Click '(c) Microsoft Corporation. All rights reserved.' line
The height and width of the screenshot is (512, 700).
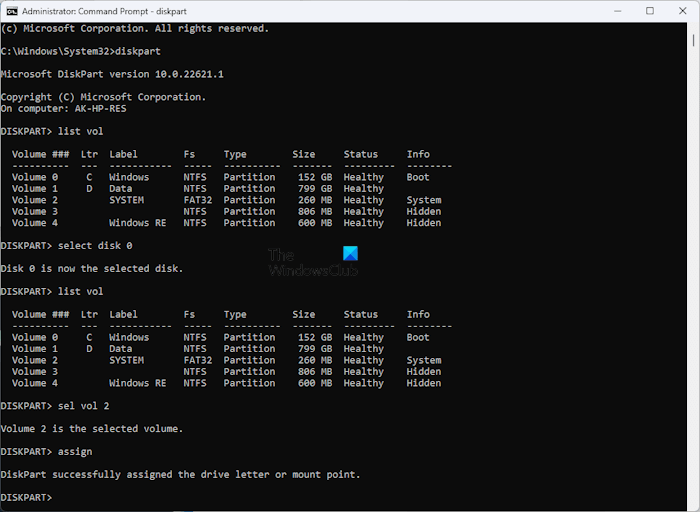point(135,29)
